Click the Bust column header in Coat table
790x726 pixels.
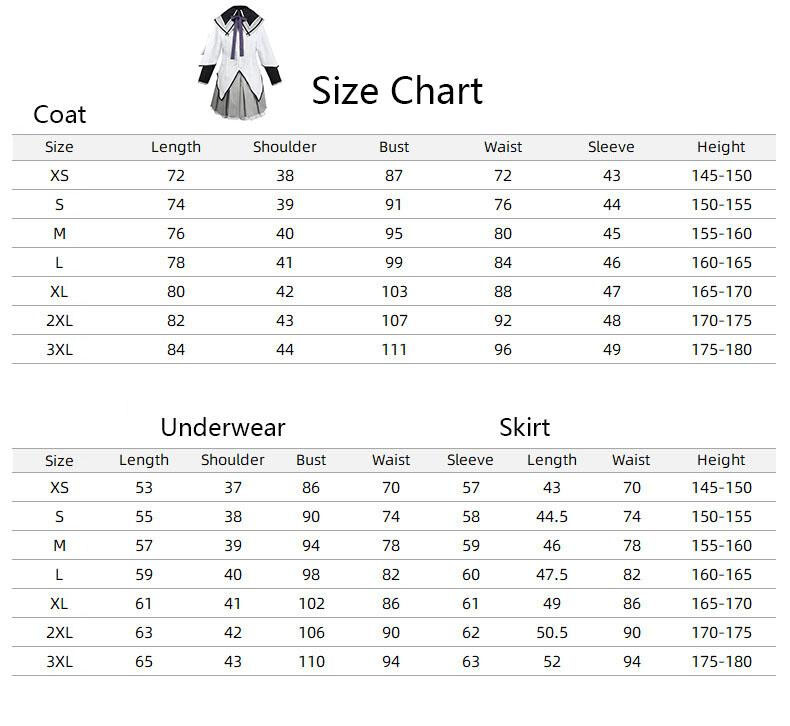point(394,147)
